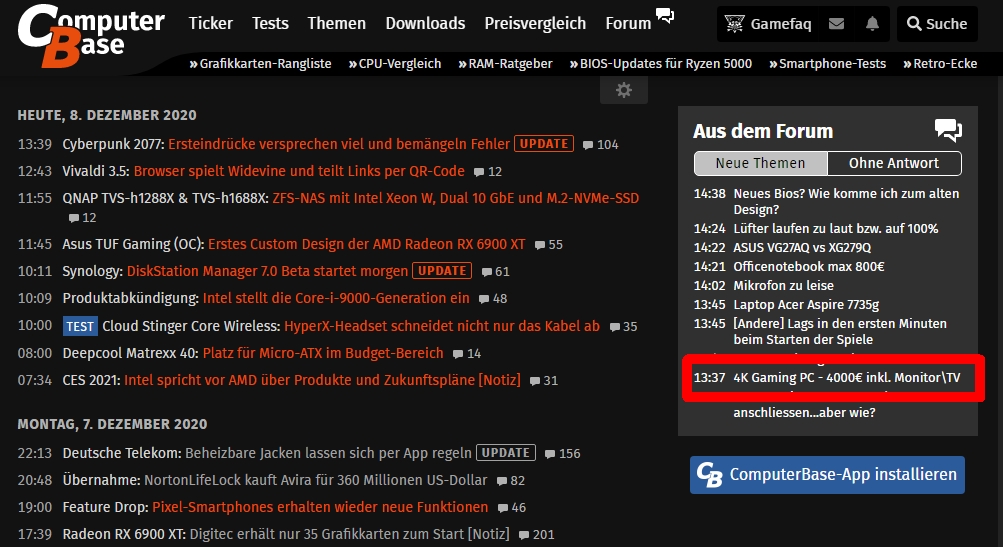Open comments icon of Cloud Stinger test

point(615,327)
